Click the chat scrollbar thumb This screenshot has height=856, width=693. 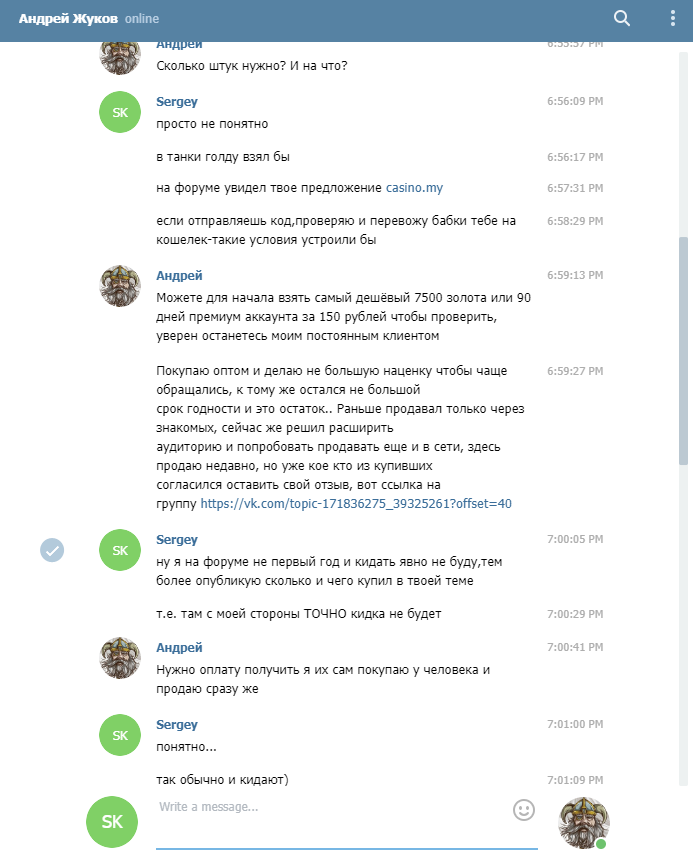(x=683, y=350)
